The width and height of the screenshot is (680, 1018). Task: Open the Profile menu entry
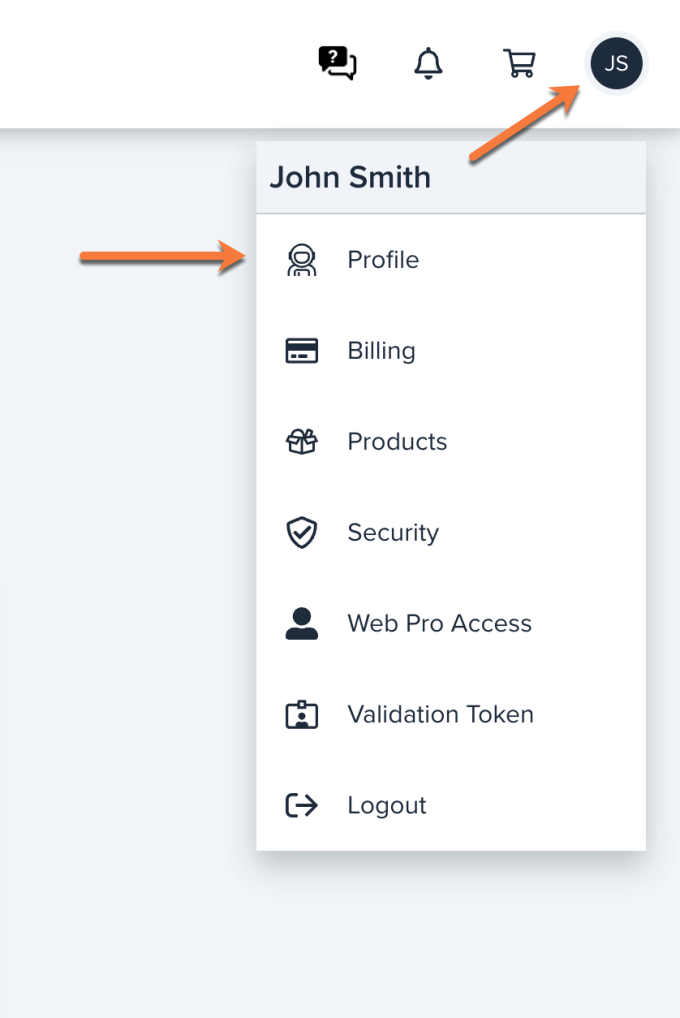382,259
